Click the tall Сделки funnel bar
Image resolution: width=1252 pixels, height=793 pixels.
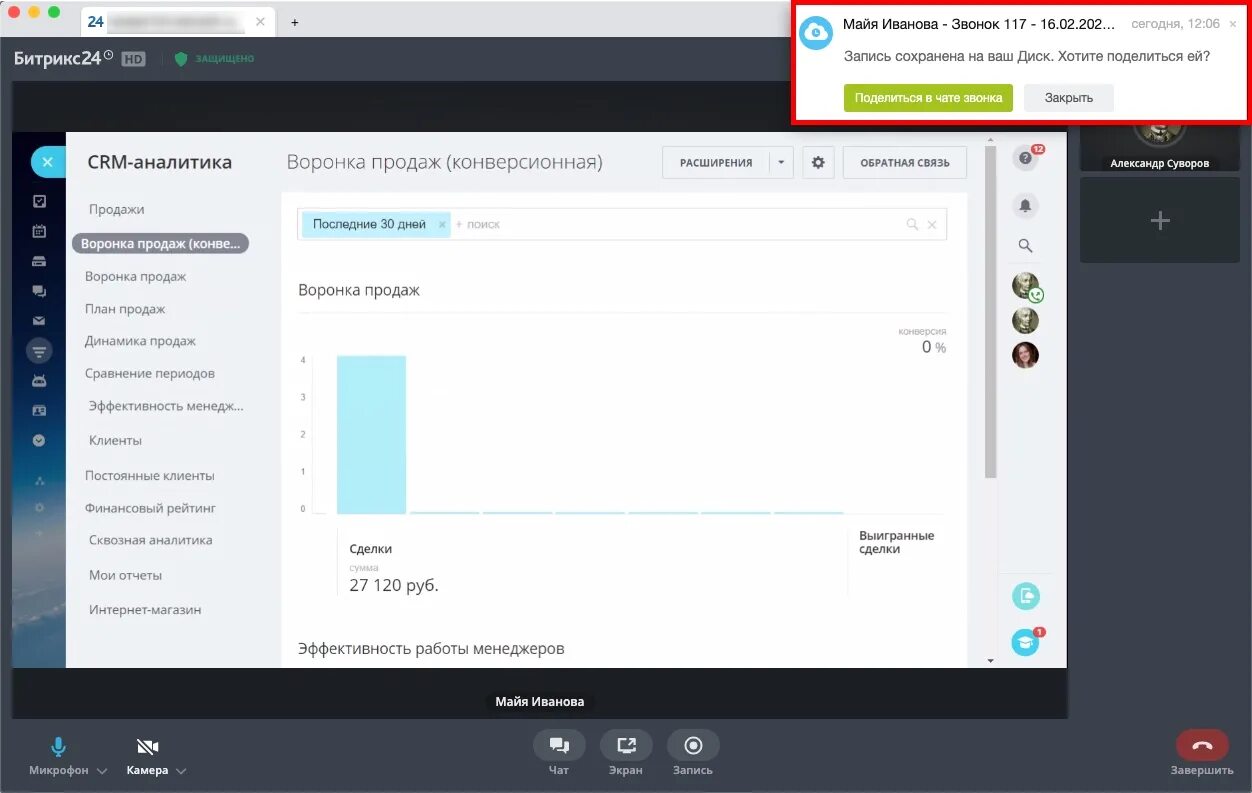(x=372, y=434)
